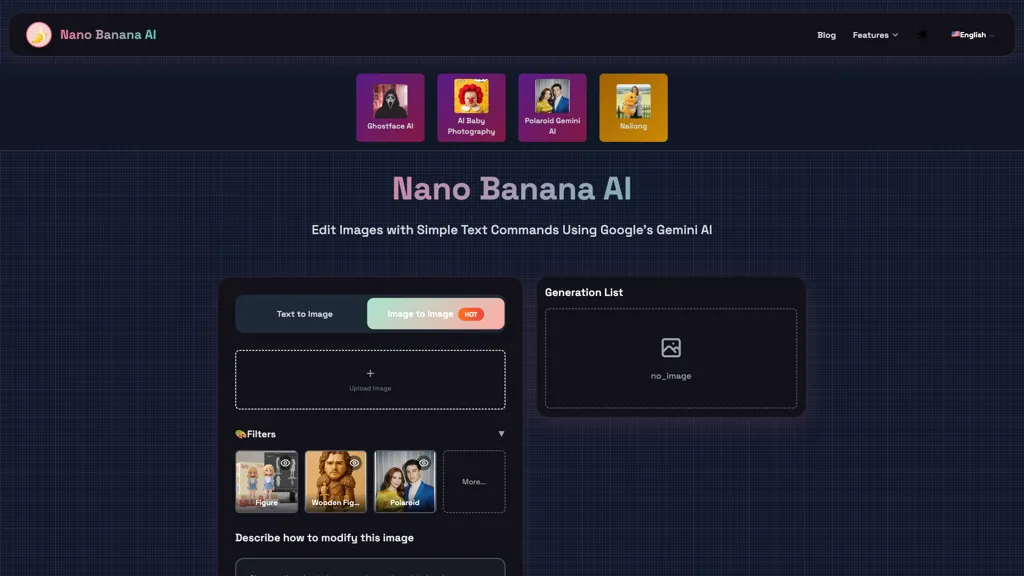Click the image modification description field
1024x576 pixels.
[370, 567]
